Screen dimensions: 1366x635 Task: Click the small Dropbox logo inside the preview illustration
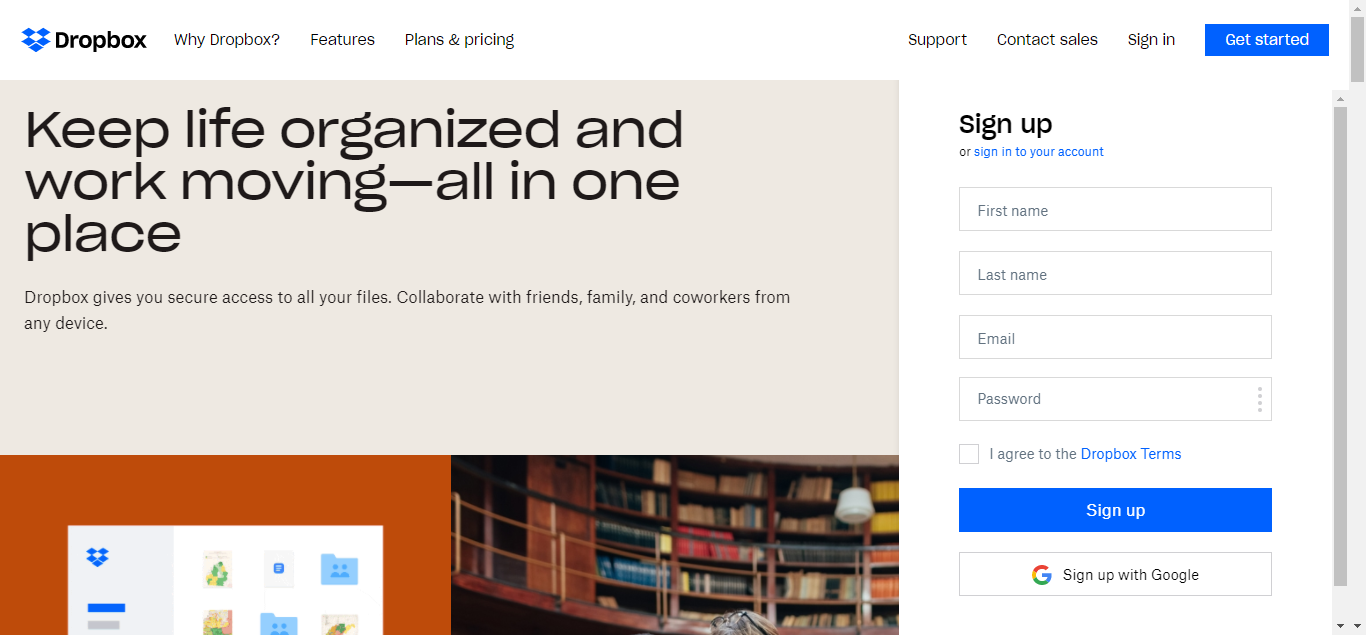(97, 557)
